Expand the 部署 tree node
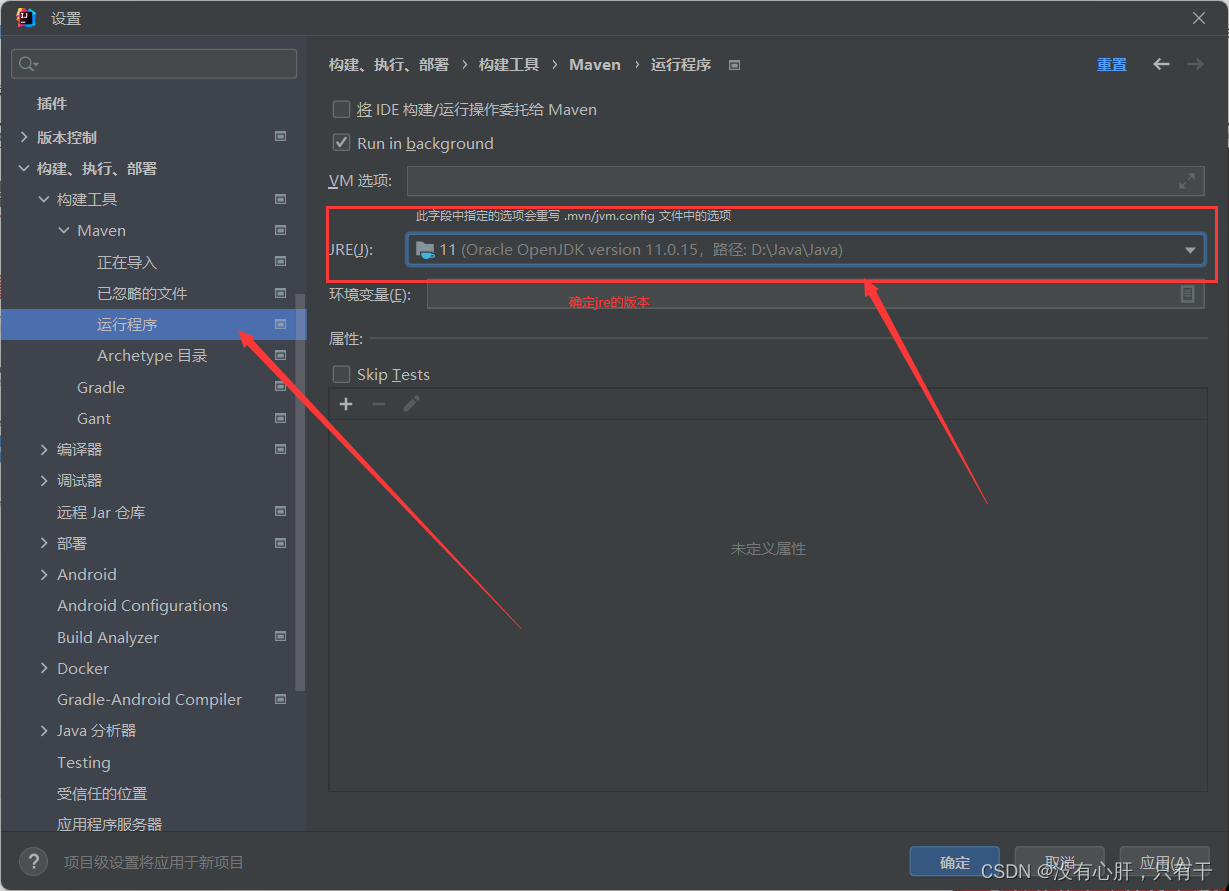 [44, 543]
